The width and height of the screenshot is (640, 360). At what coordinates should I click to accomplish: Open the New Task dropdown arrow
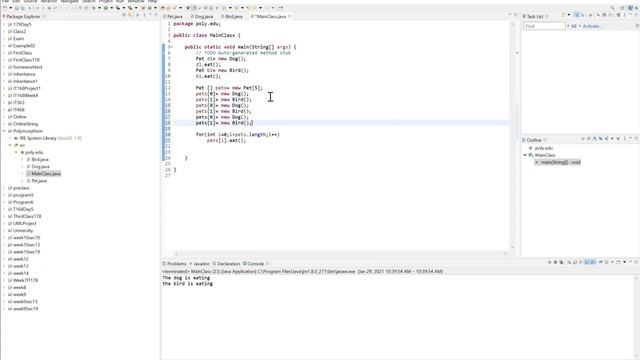[569, 15]
